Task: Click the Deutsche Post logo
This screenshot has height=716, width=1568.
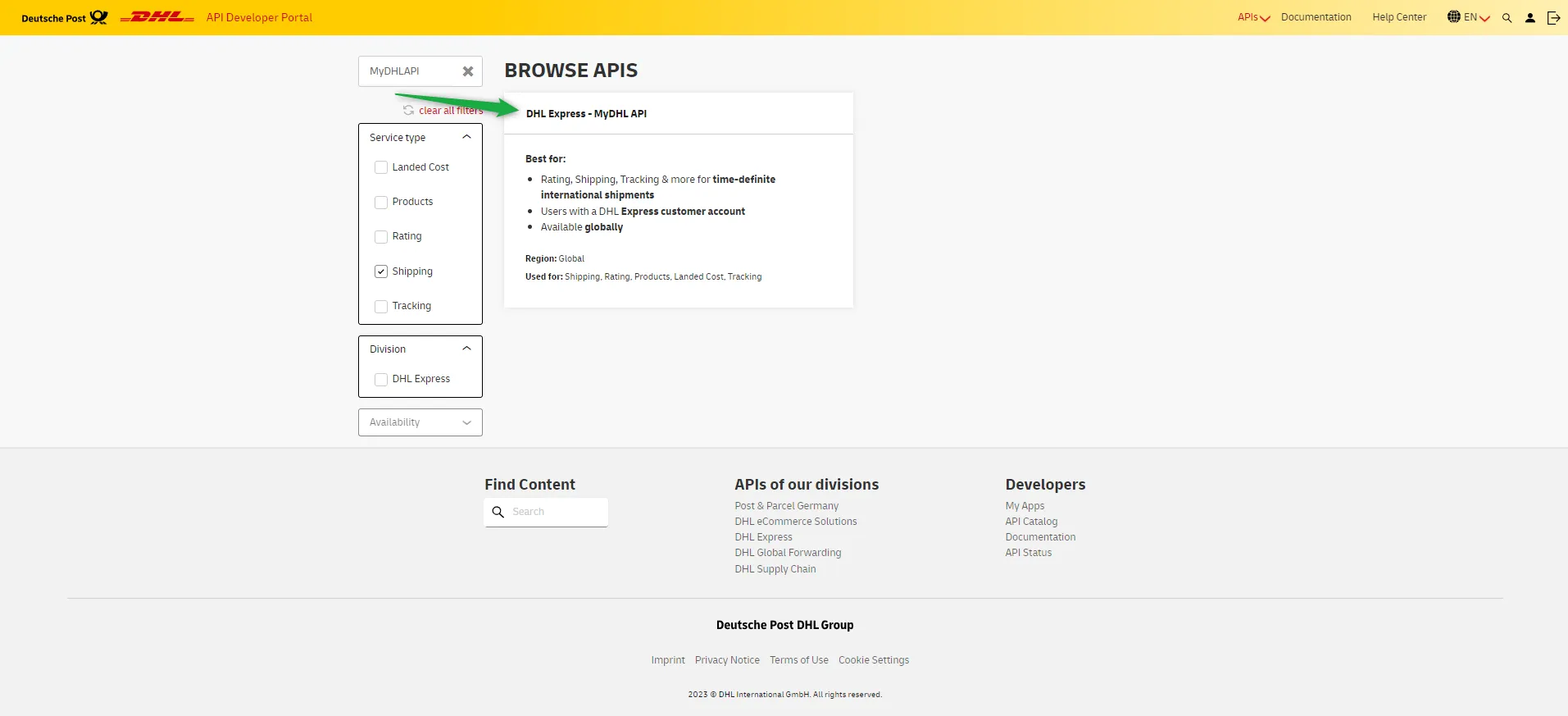Action: click(x=64, y=17)
